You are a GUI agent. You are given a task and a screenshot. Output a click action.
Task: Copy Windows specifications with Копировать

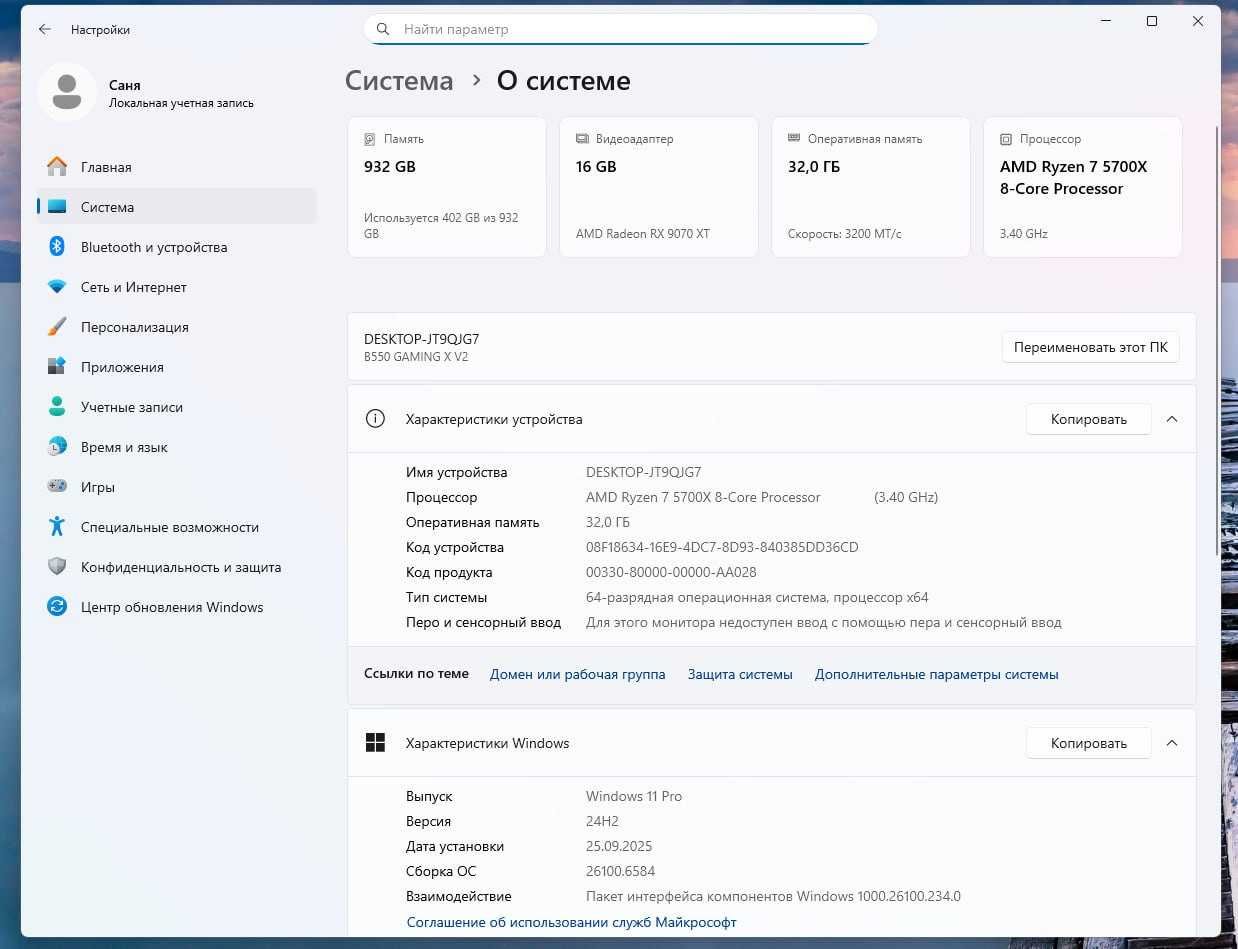pyautogui.click(x=1088, y=743)
